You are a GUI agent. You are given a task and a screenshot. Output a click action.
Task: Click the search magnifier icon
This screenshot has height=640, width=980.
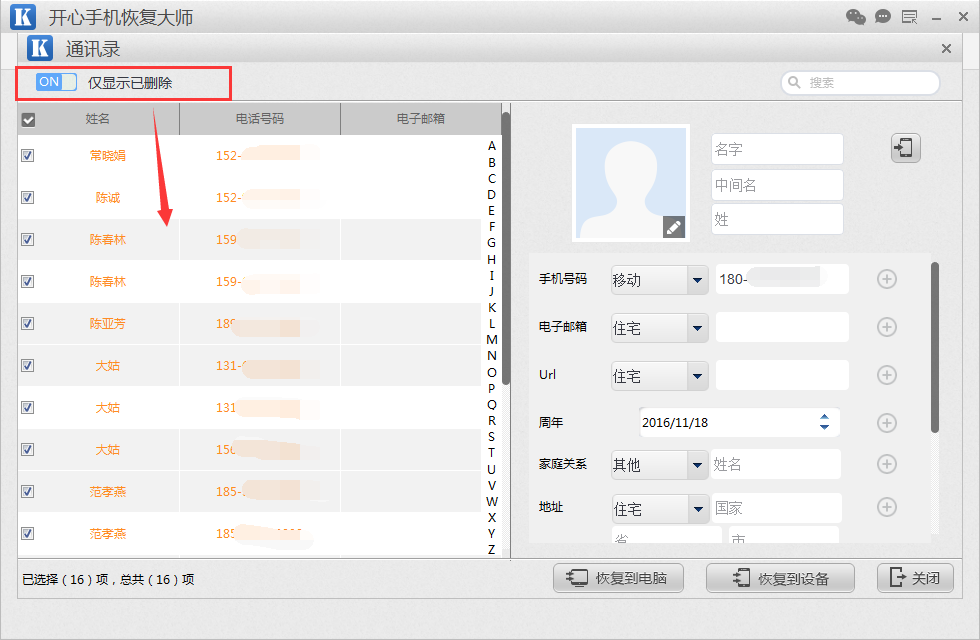[x=794, y=82]
